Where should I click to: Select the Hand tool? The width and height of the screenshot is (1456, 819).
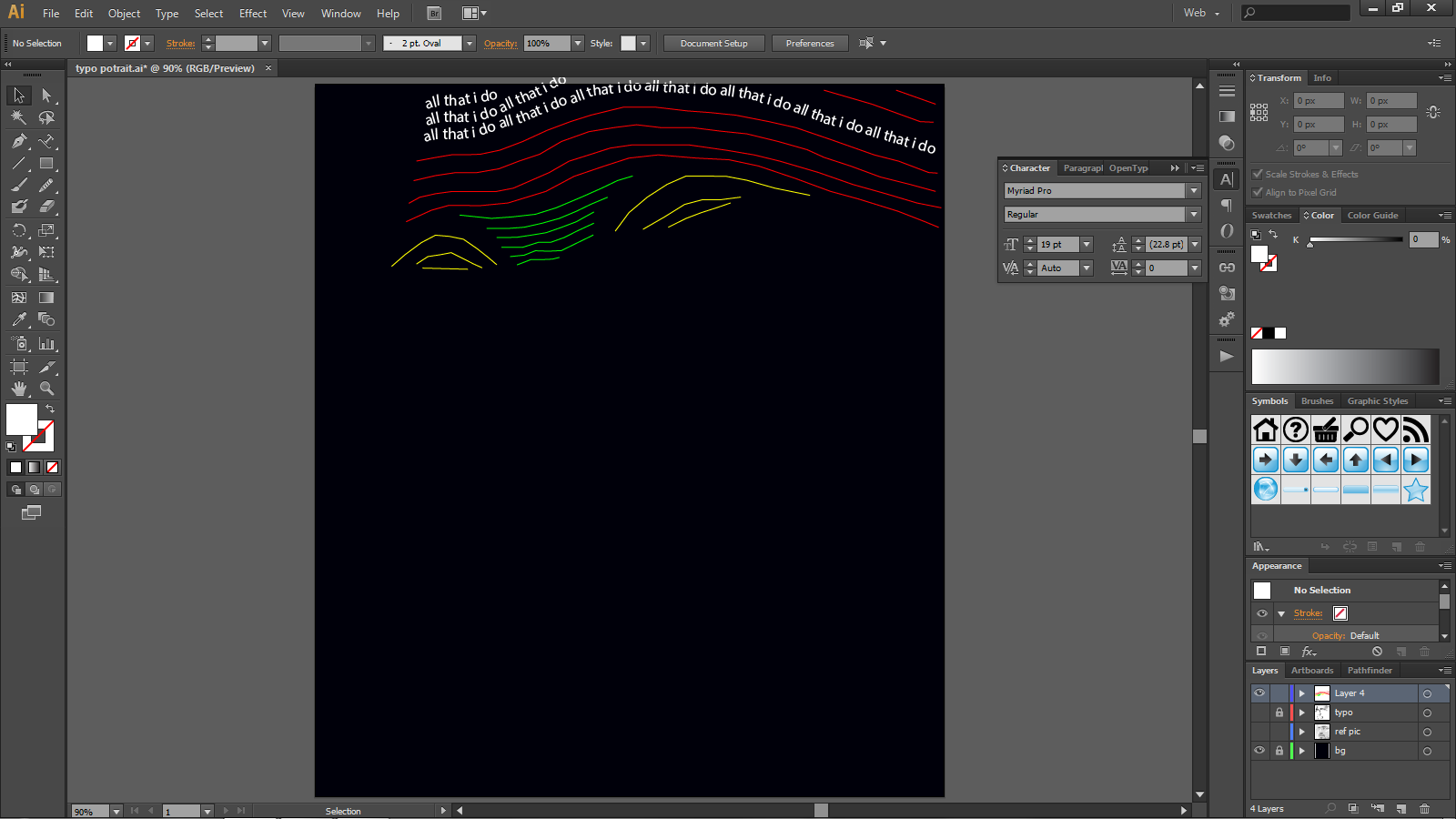pos(18,389)
